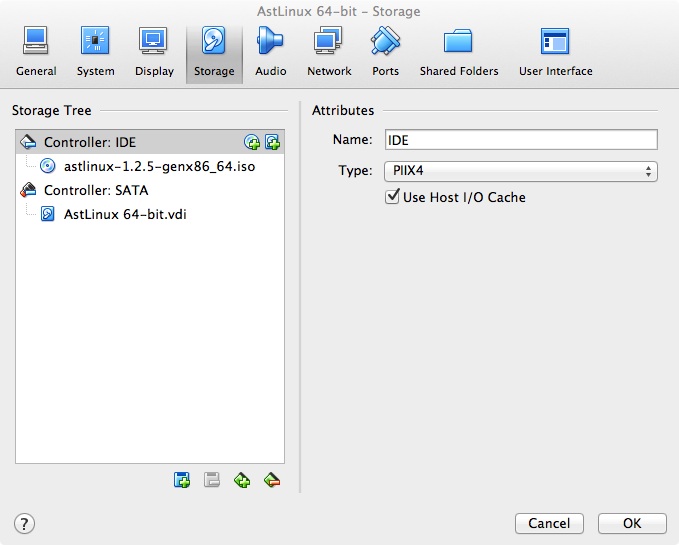The height and width of the screenshot is (545, 679).
Task: Go to the Audio settings tab
Action: tap(270, 52)
